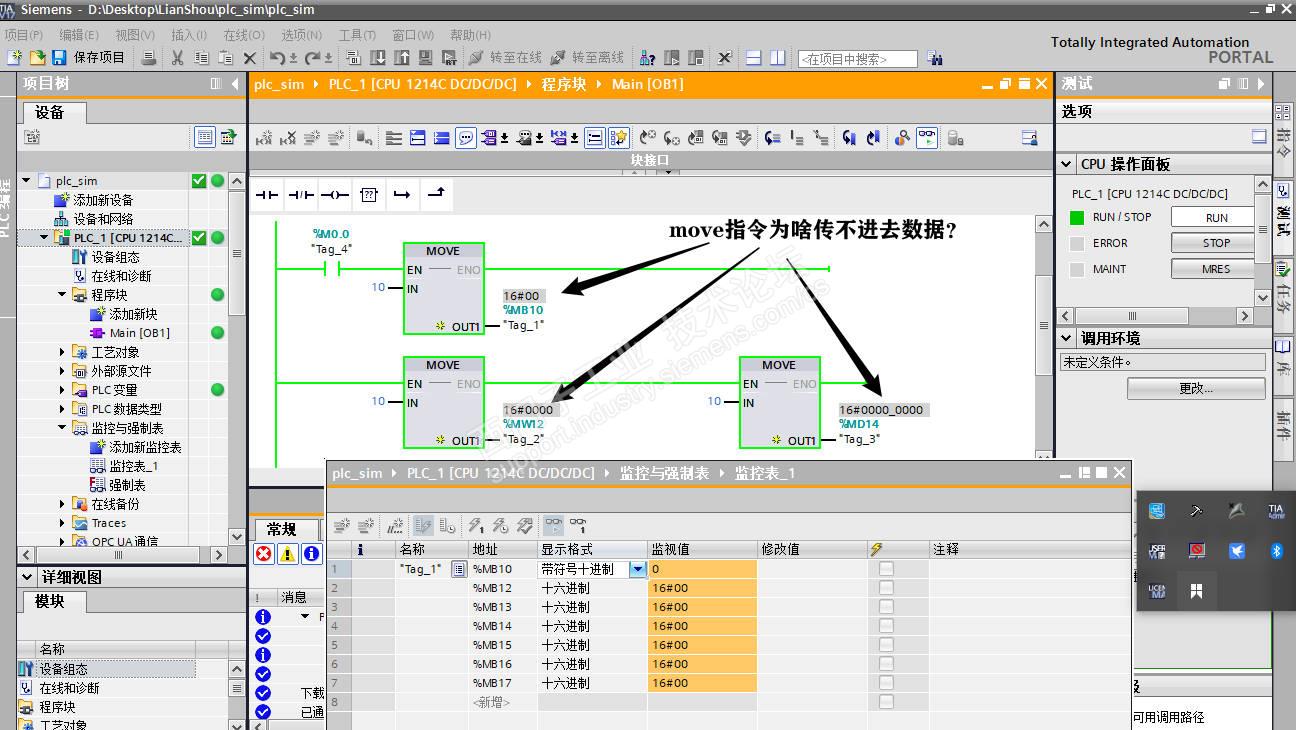Open a branch in the ladder editor
Viewport: 1296px width, 730px height.
click(x=402, y=195)
